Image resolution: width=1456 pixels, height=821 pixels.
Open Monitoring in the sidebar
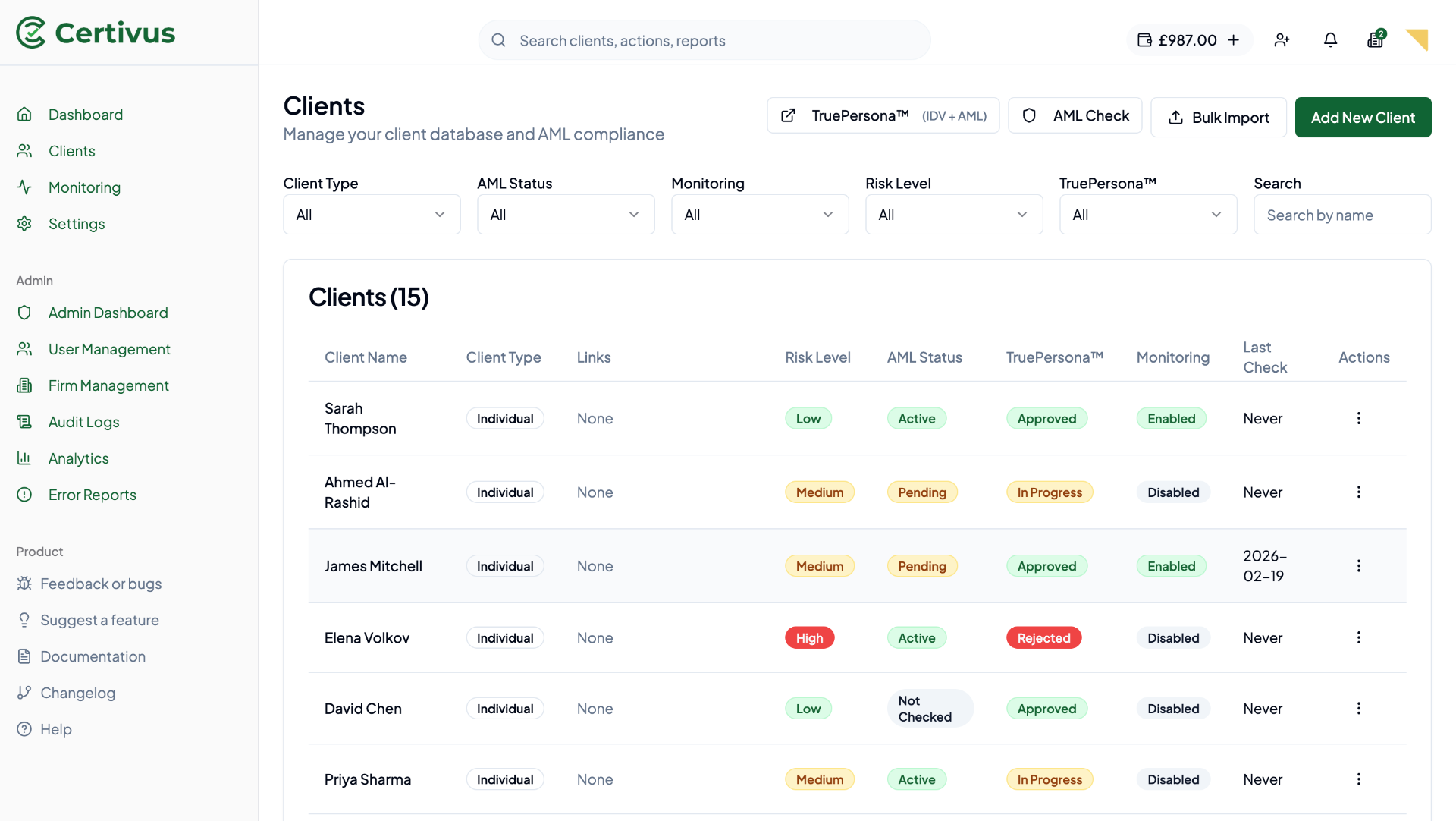click(84, 187)
